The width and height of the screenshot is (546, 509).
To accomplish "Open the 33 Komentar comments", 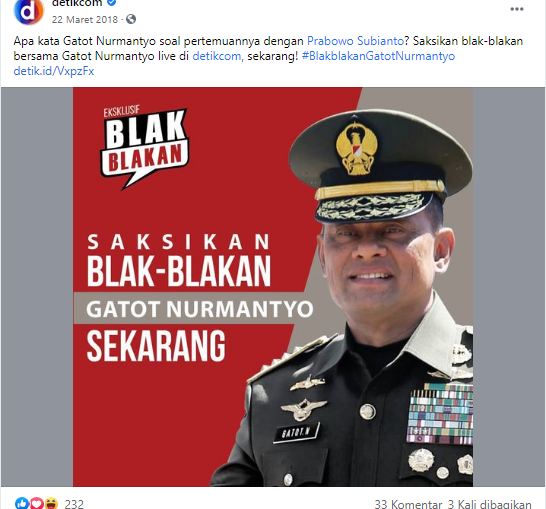I will [x=408, y=504].
